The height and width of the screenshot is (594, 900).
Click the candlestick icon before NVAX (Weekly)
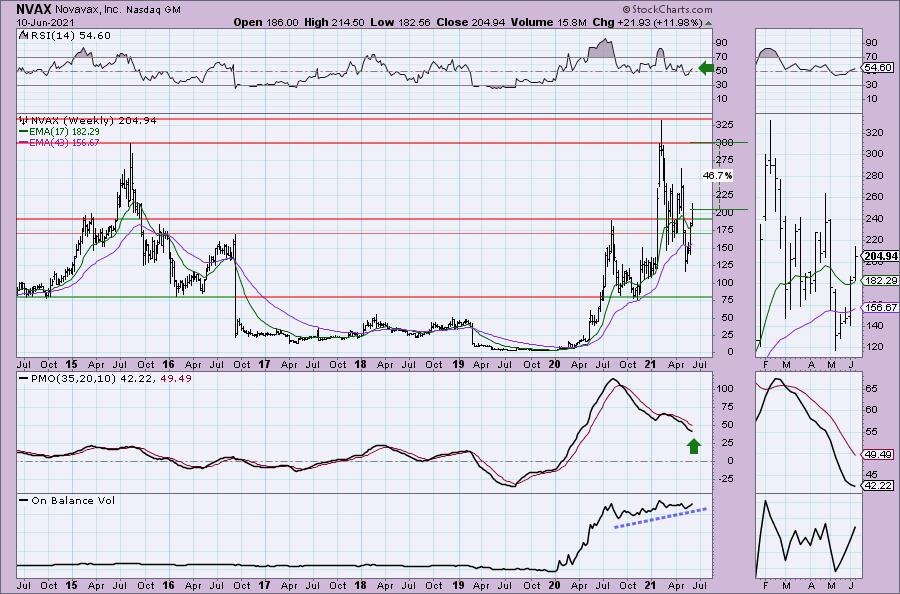(24, 121)
